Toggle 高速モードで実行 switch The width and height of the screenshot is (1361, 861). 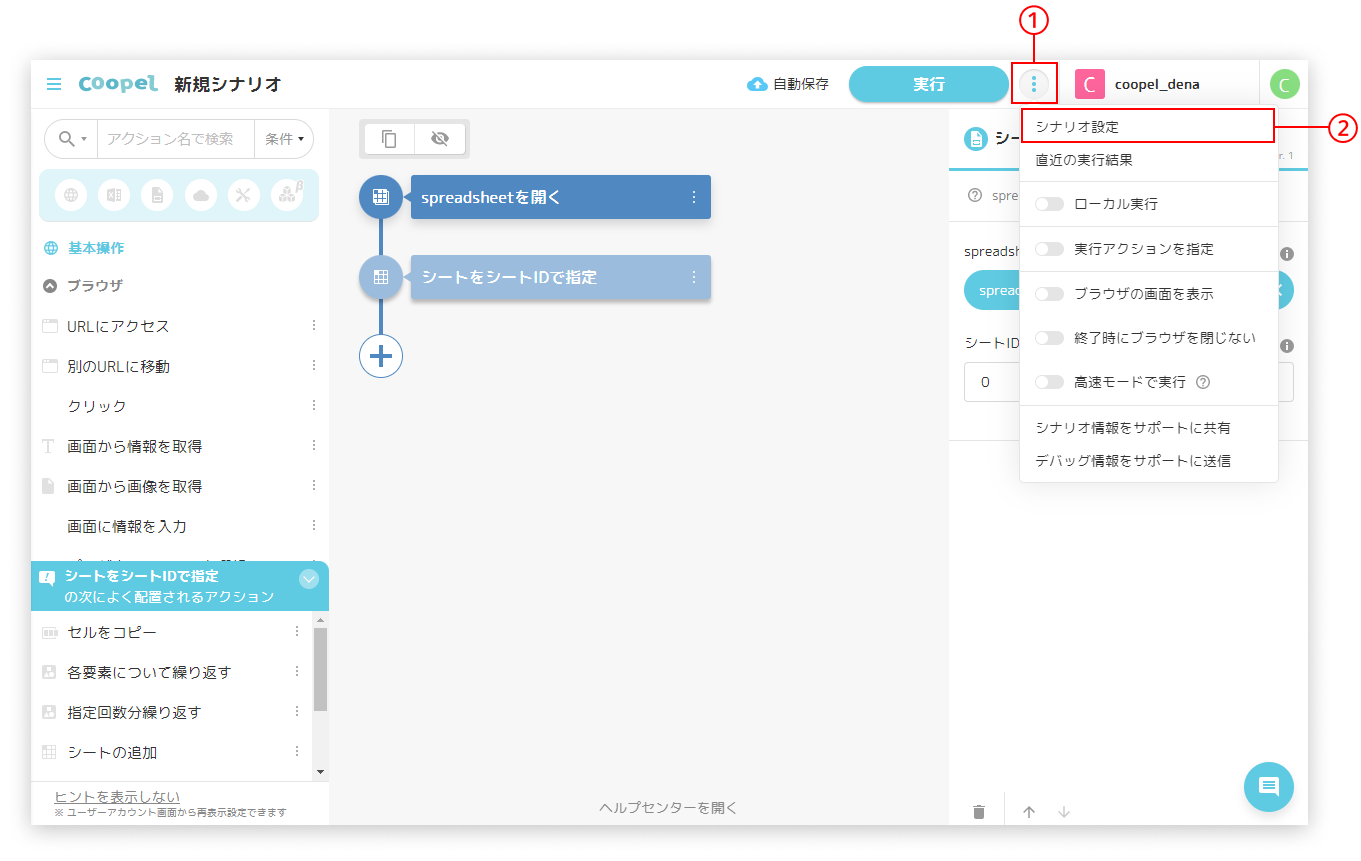coord(1049,382)
